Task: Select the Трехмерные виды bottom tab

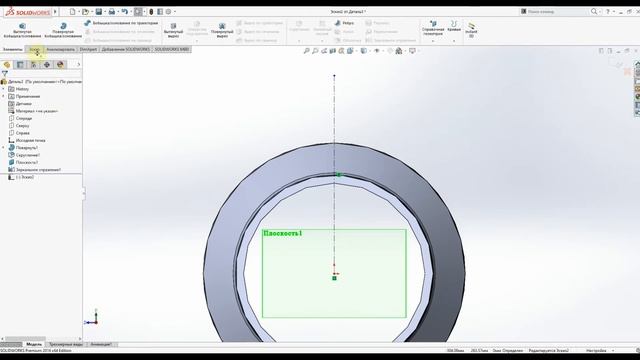Action: (x=66, y=344)
